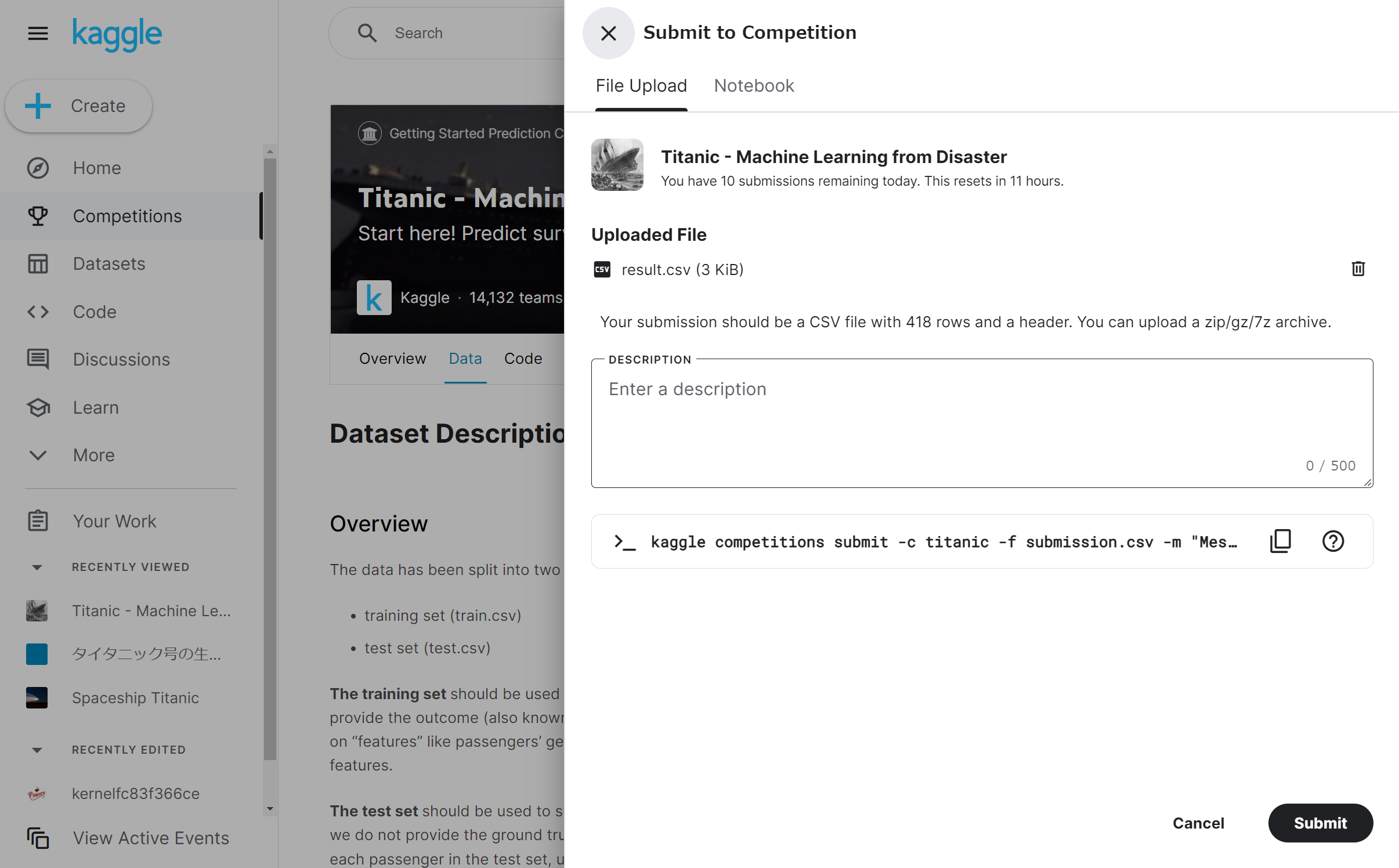
Task: Open the hamburger navigation menu
Action: pyautogui.click(x=38, y=33)
